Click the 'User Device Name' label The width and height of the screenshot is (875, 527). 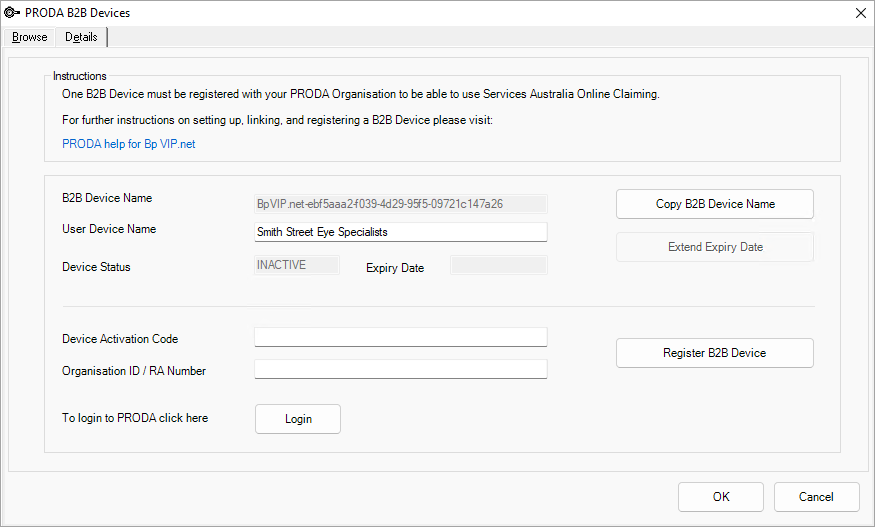click(109, 229)
